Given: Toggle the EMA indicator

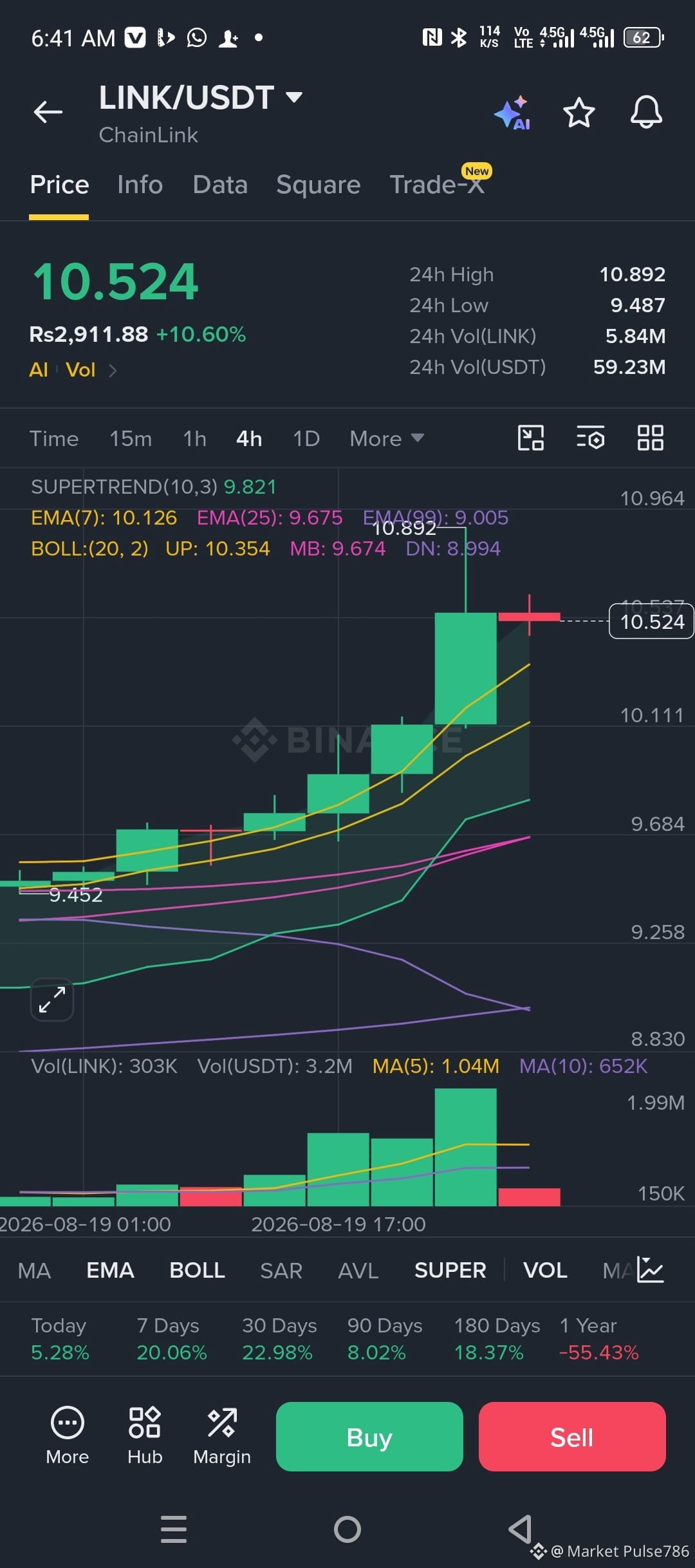Looking at the screenshot, I should coord(110,1270).
